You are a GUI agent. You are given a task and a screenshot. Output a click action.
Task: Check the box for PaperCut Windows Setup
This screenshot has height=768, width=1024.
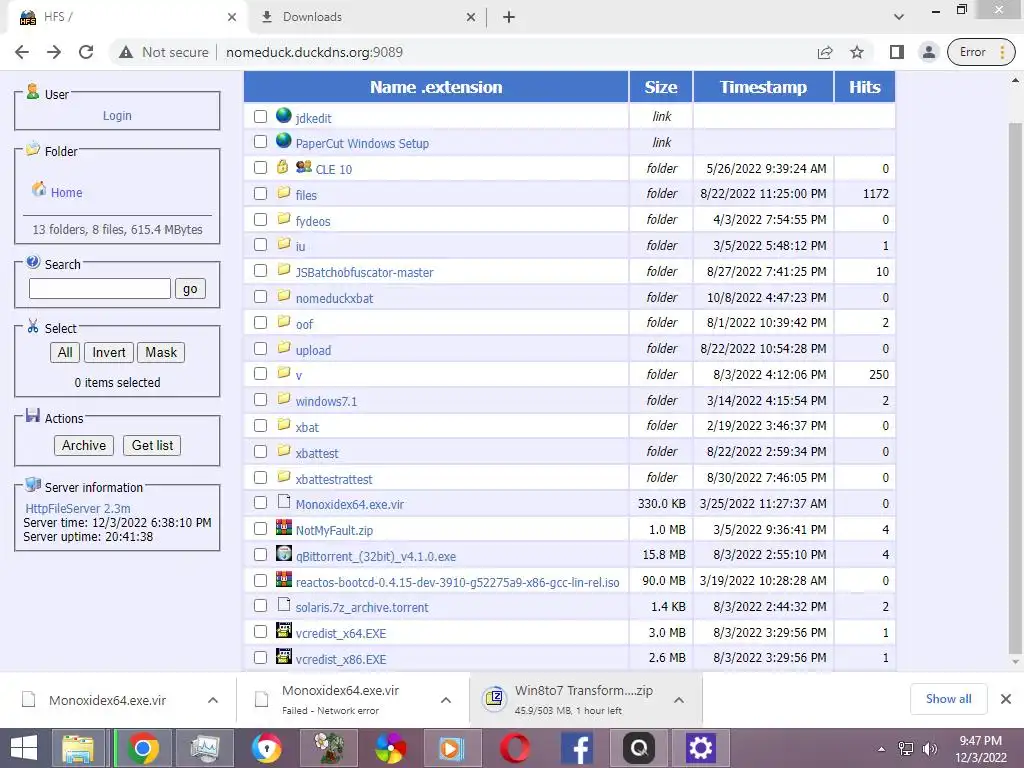pyautogui.click(x=261, y=142)
